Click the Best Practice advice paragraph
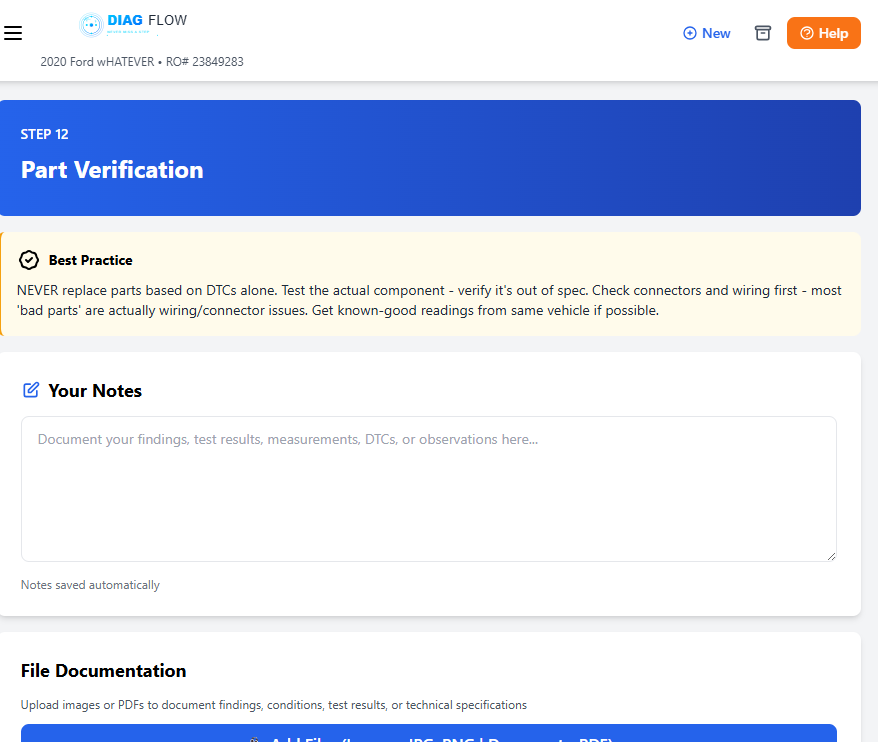878x742 pixels. [x=429, y=300]
